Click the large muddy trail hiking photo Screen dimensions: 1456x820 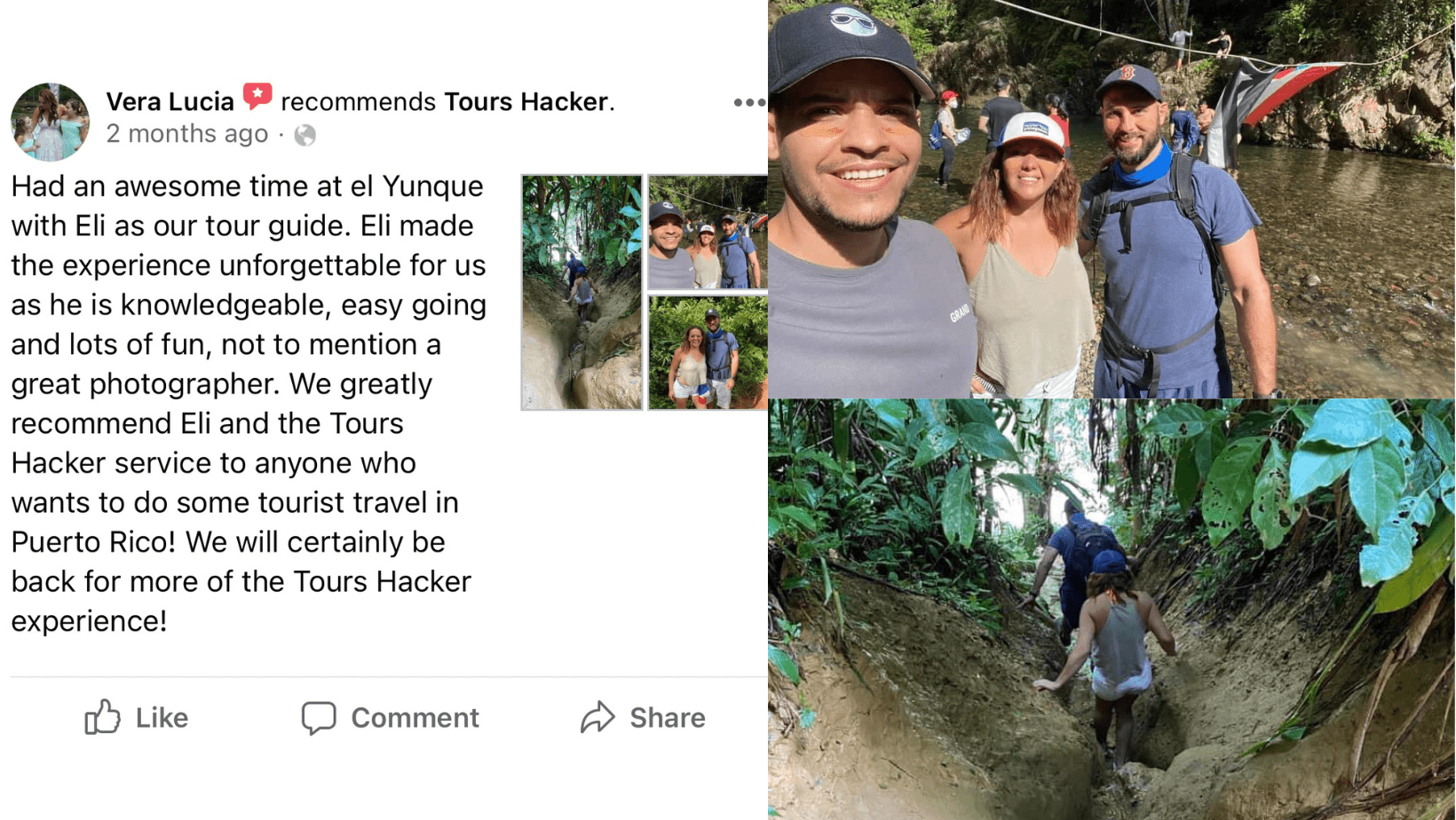coord(1111,610)
